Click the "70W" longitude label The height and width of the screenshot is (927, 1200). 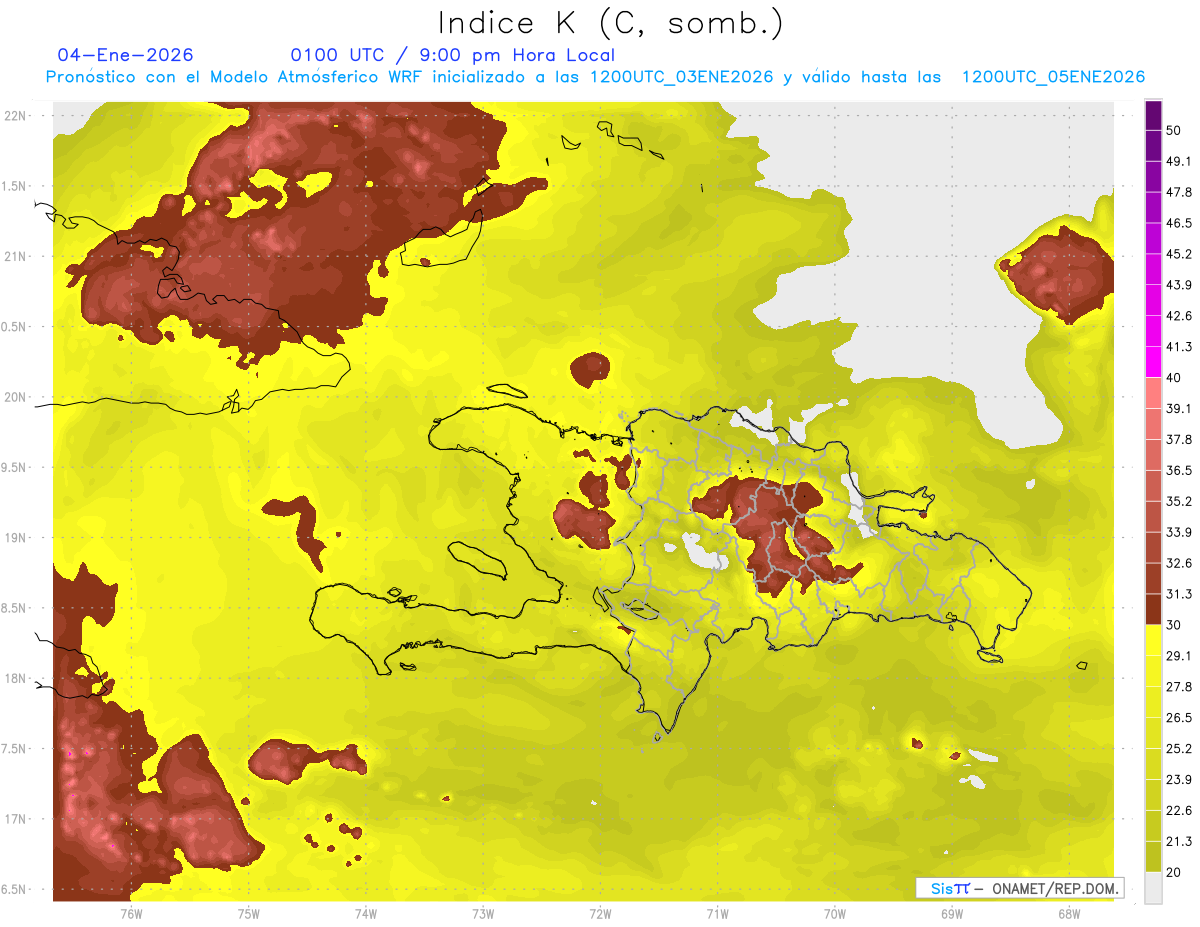coord(834,914)
